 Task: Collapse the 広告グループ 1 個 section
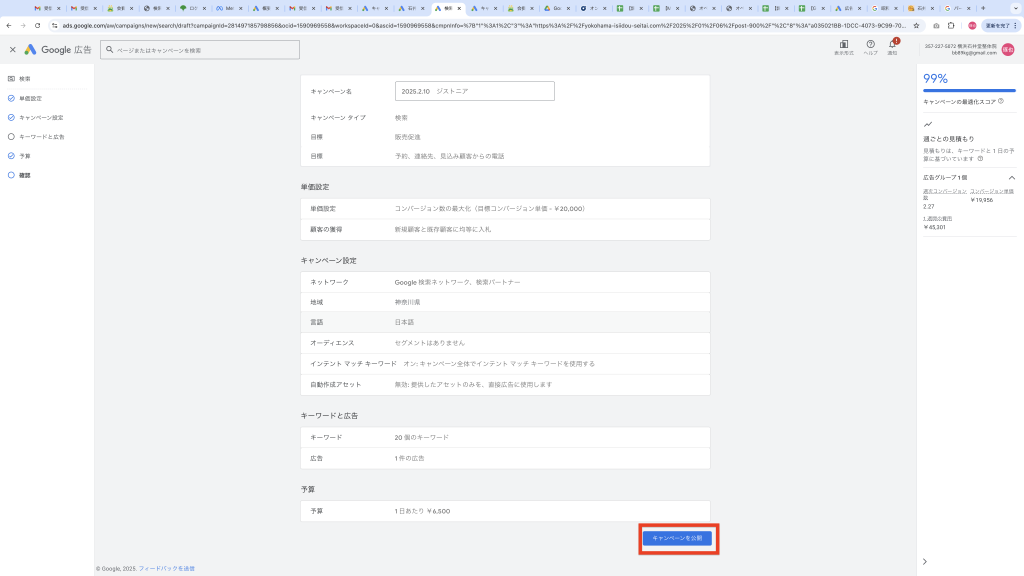coord(1011,177)
